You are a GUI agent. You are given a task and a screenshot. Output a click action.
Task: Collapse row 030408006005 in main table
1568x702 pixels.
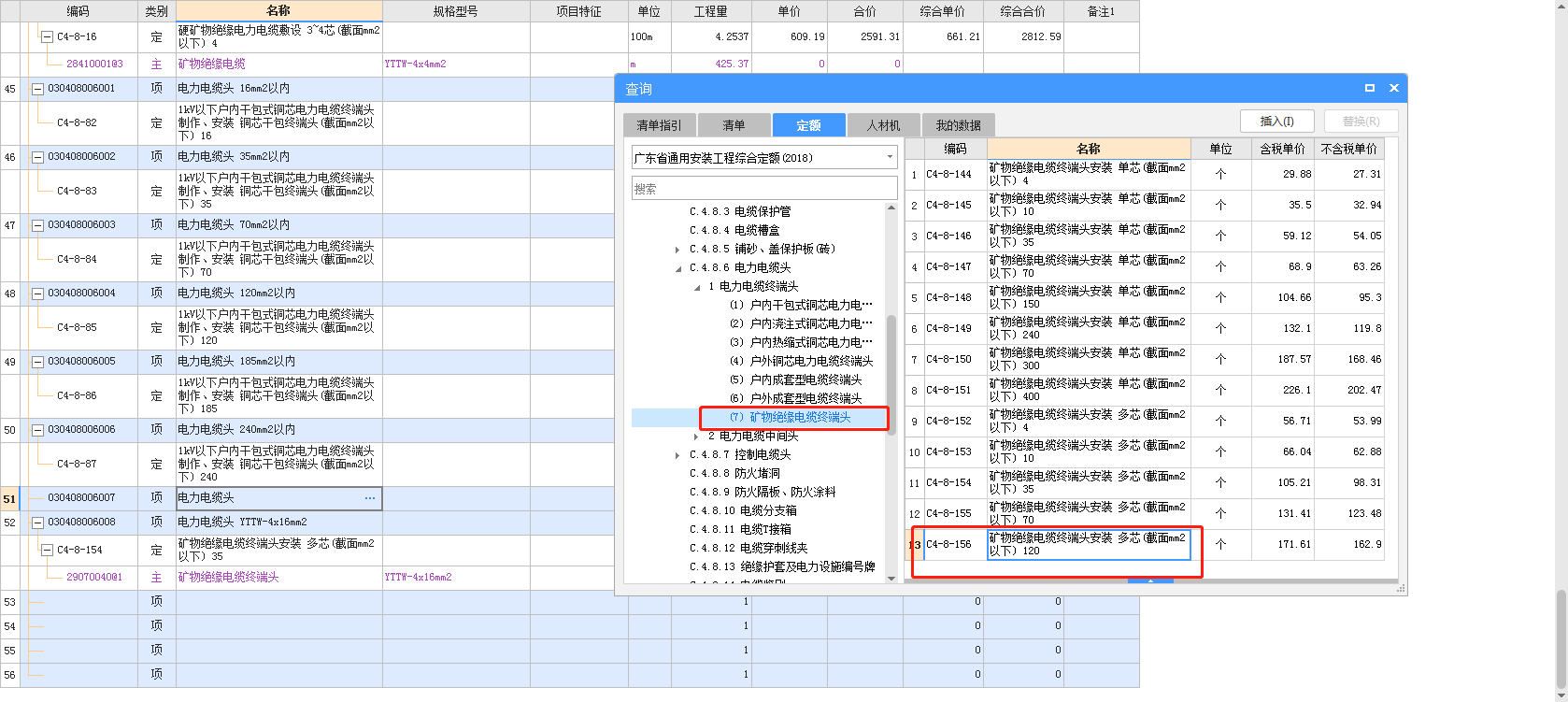pyautogui.click(x=37, y=362)
